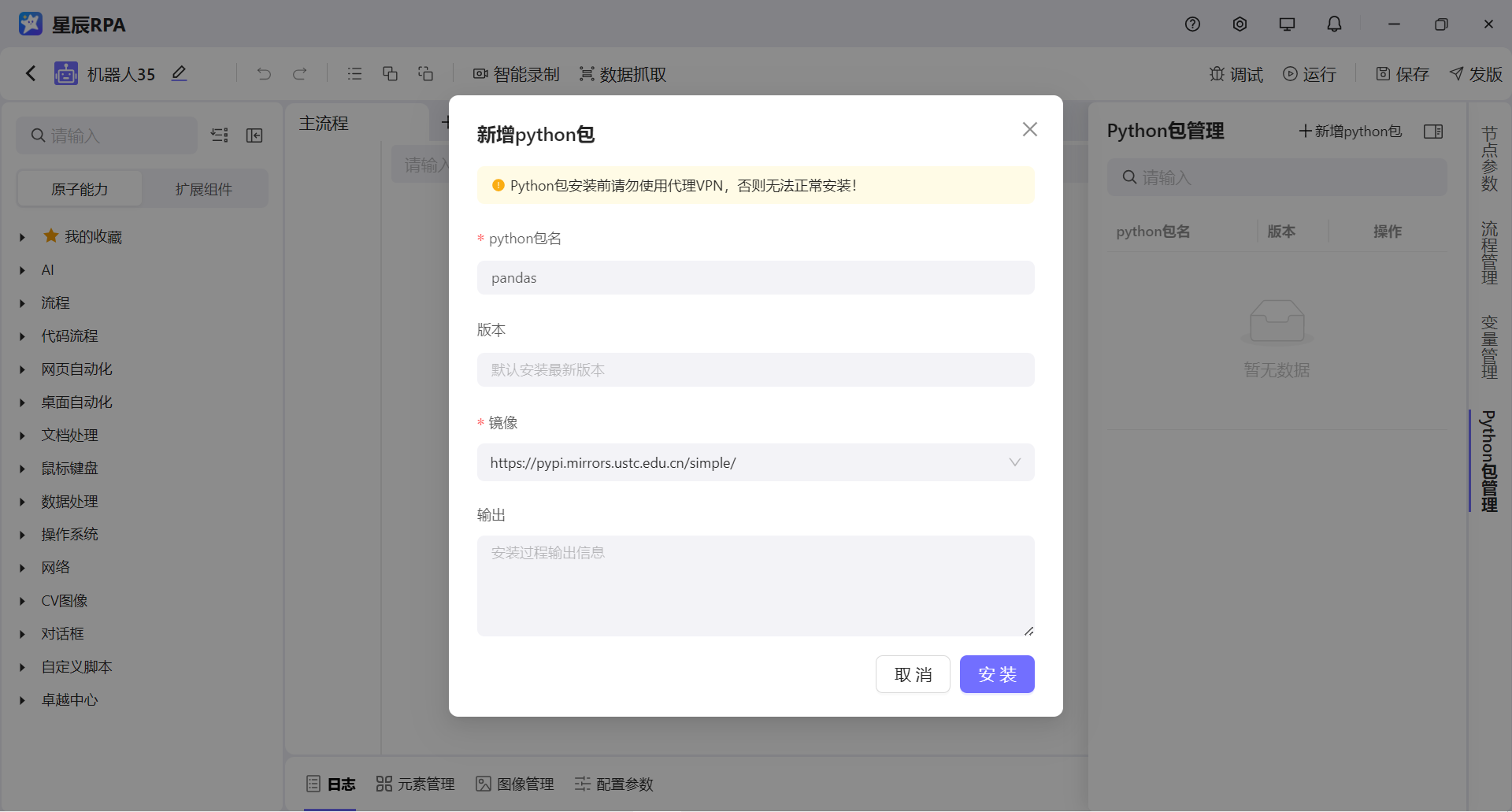1512x812 pixels.
Task: Start 智能录制 smart recording
Action: 516,74
